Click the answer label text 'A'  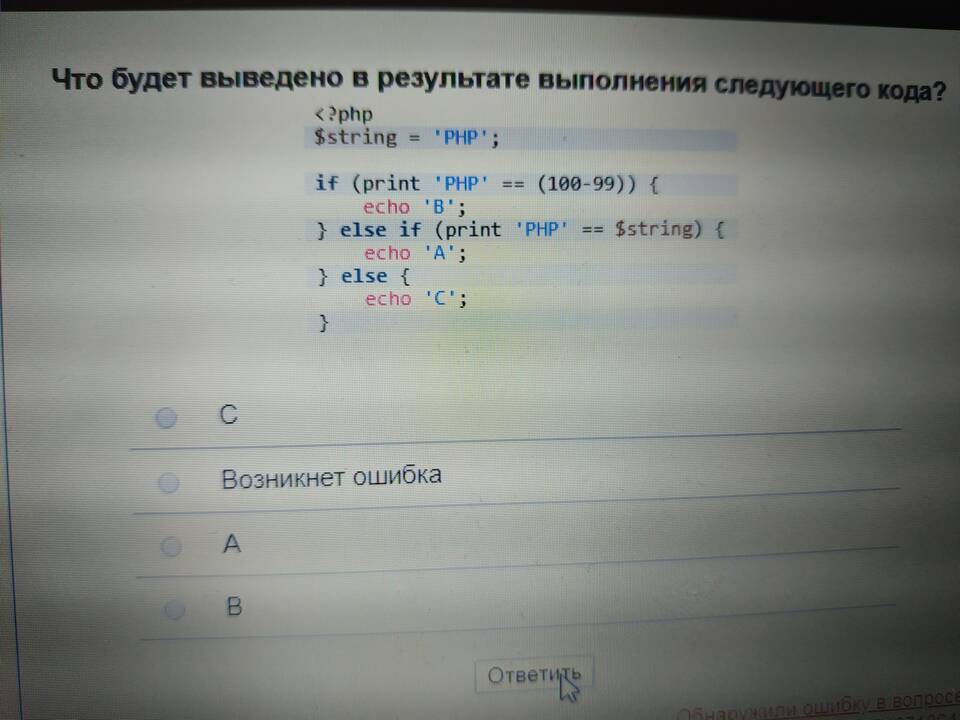[232, 545]
